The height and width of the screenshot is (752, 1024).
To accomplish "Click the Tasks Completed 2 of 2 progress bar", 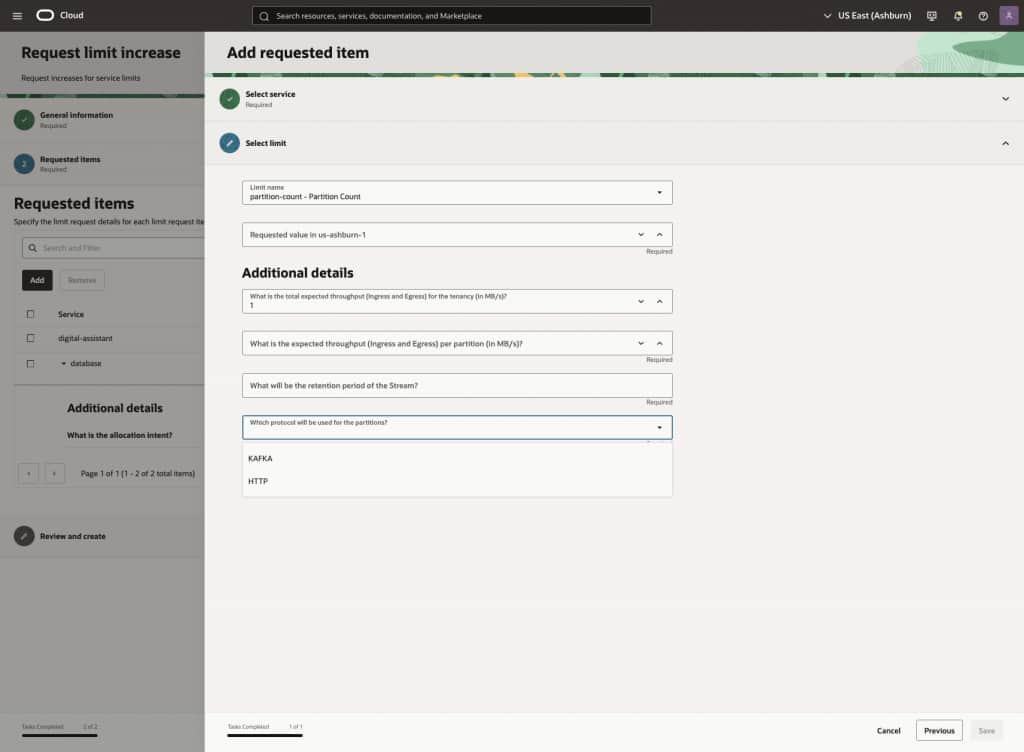I will pyautogui.click(x=59, y=736).
